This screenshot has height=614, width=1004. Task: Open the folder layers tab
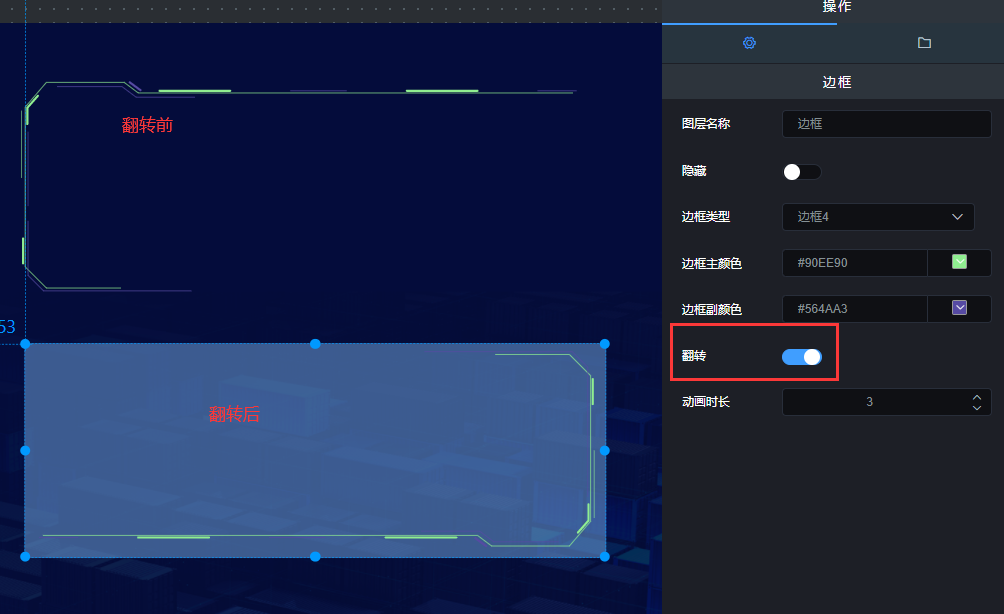(924, 43)
